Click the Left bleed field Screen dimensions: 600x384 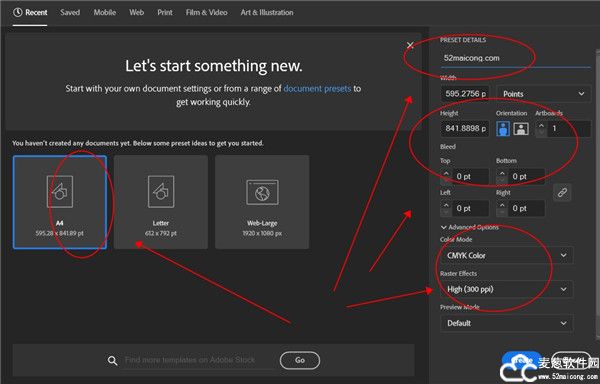[x=471, y=208]
